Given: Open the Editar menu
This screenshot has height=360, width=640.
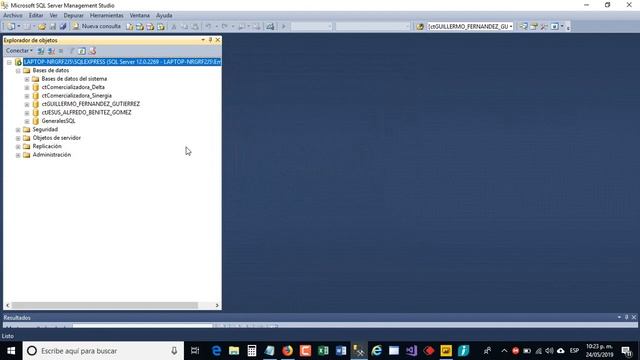Looking at the screenshot, I should (36, 15).
